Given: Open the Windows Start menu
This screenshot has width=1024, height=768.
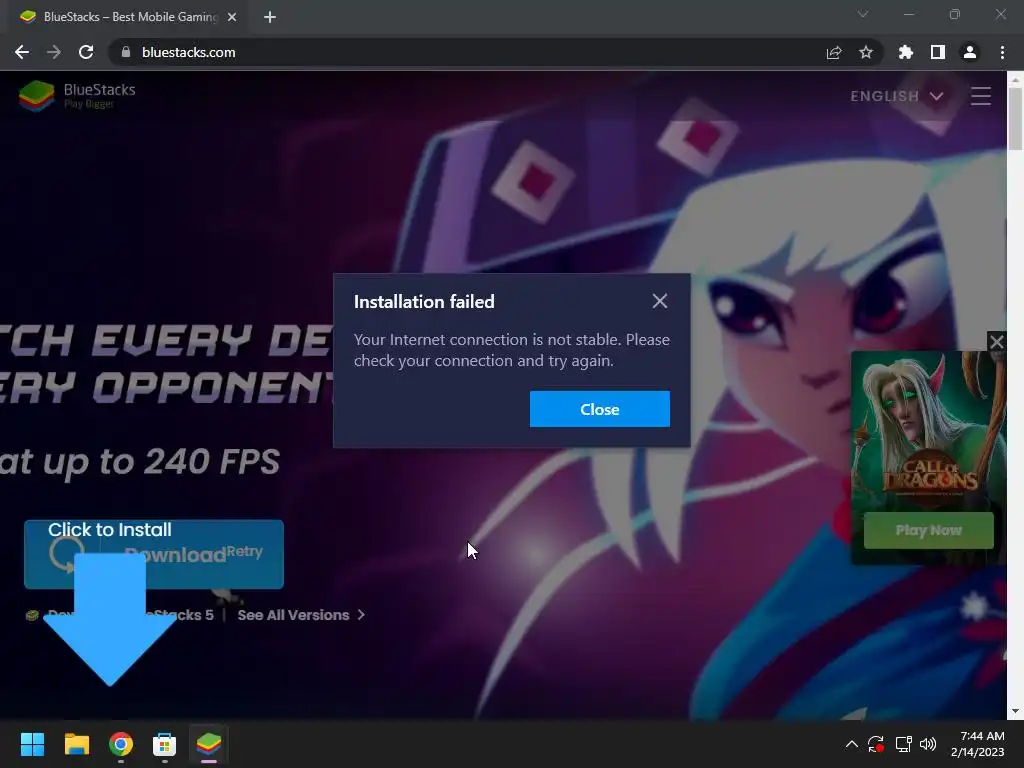Looking at the screenshot, I should [32, 744].
